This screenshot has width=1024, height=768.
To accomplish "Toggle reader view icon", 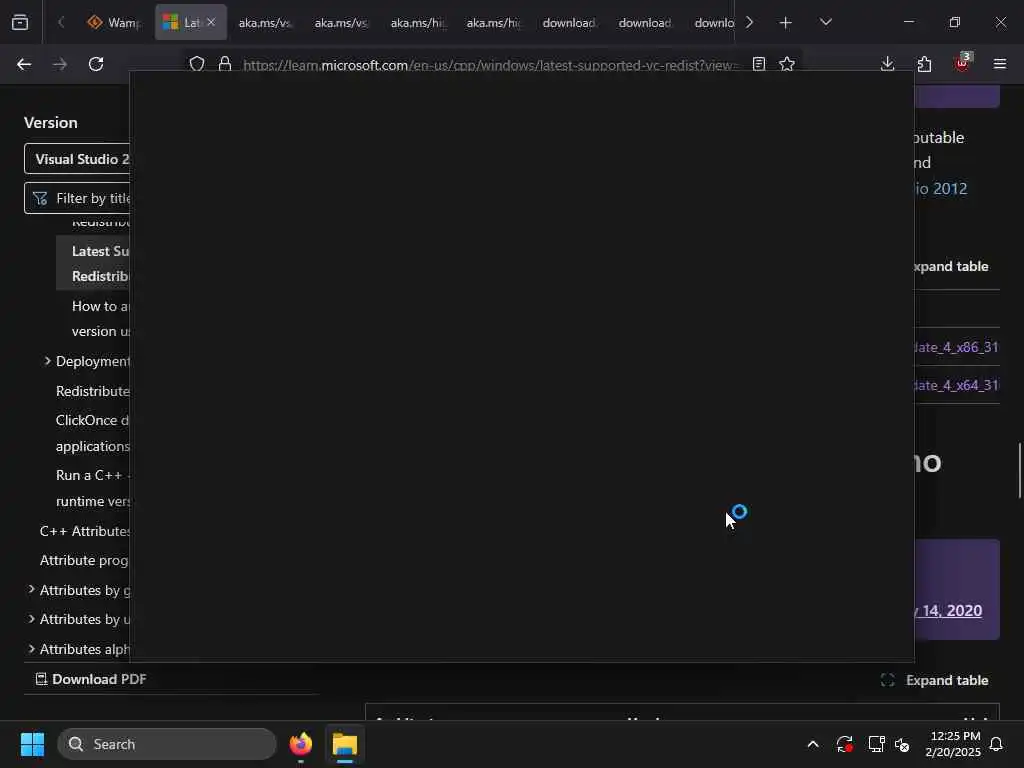I will pyautogui.click(x=759, y=64).
